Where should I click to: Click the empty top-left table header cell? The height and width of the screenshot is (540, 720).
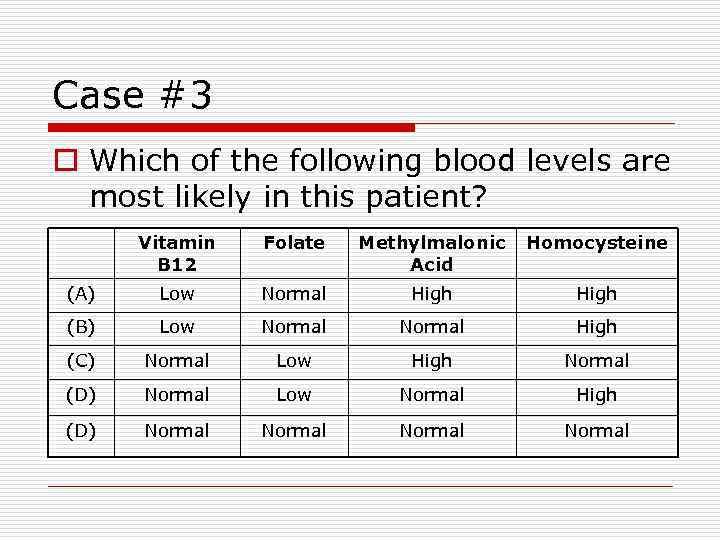click(81, 253)
